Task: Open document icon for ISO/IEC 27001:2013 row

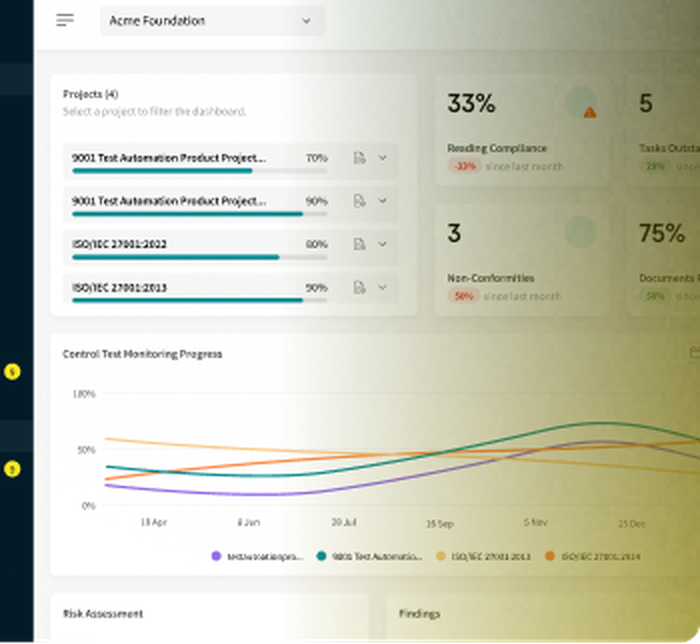Action: click(359, 287)
